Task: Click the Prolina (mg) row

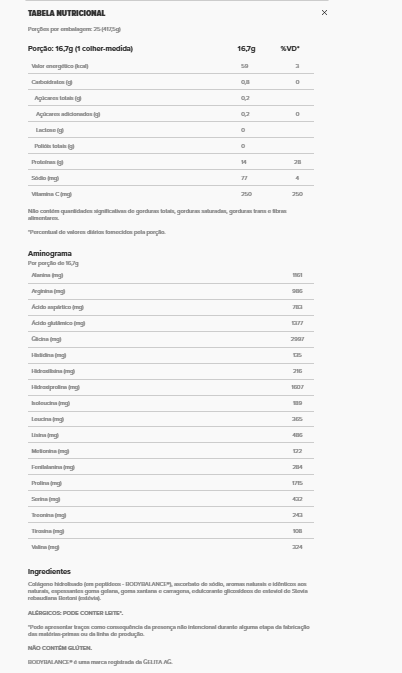Action: coord(171,483)
